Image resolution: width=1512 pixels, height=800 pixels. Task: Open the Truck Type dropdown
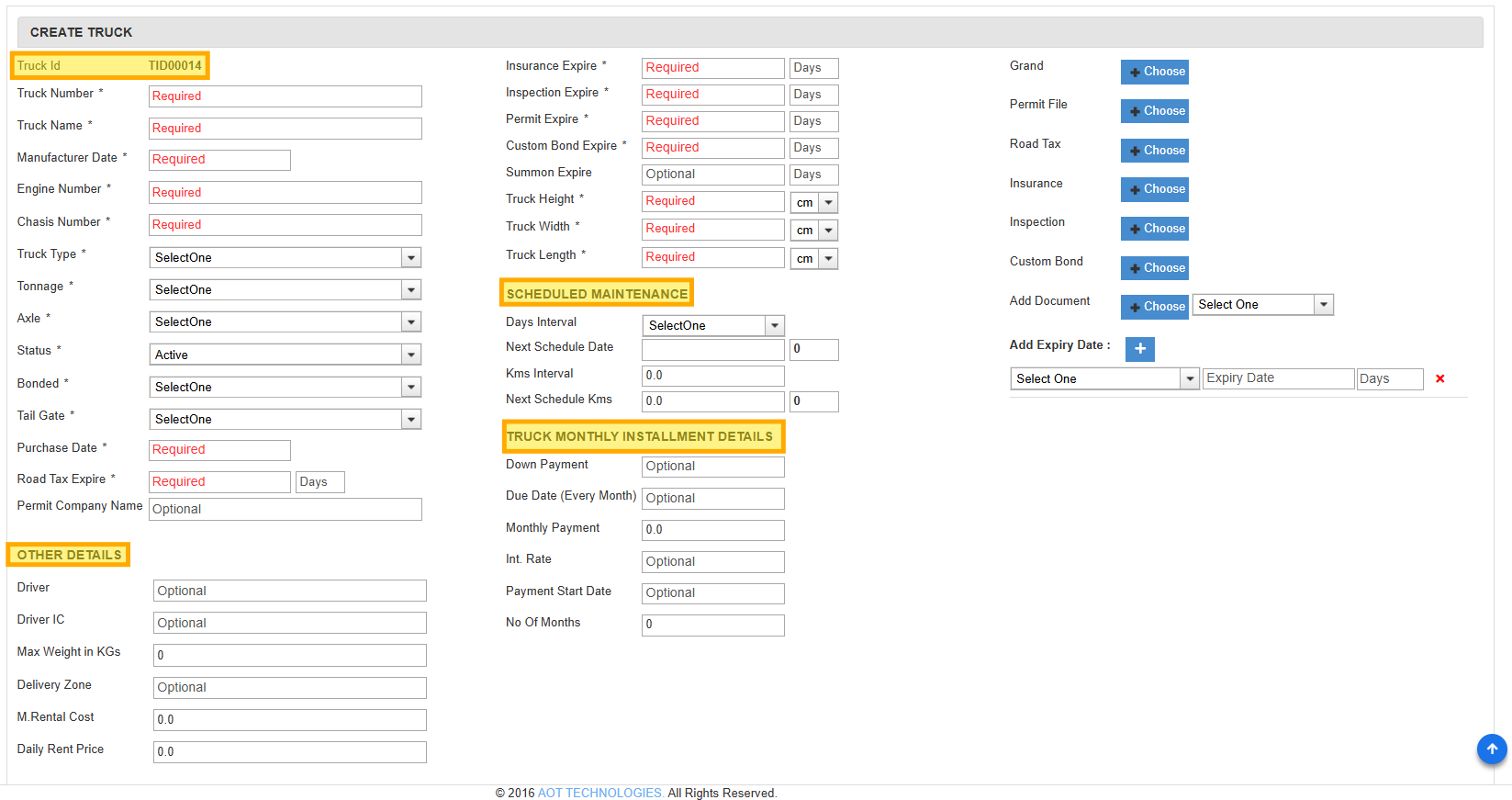tap(286, 257)
